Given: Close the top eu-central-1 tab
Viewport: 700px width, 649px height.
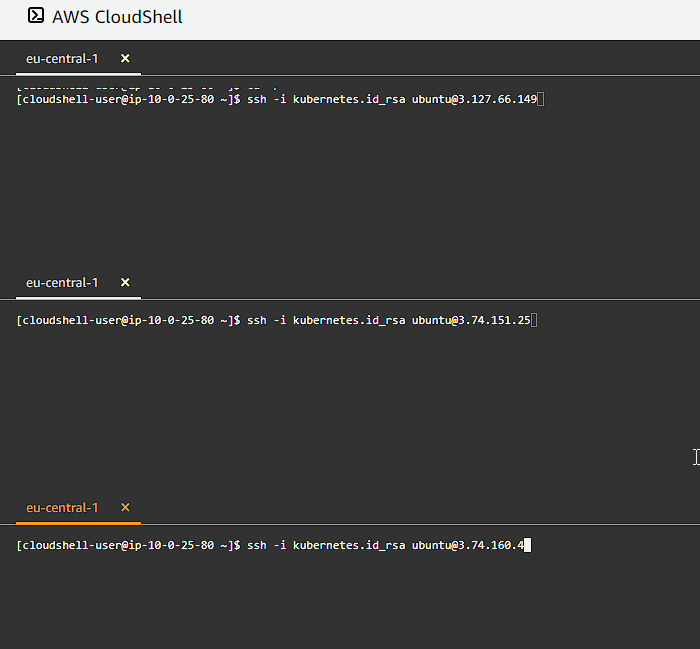Looking at the screenshot, I should [125, 58].
